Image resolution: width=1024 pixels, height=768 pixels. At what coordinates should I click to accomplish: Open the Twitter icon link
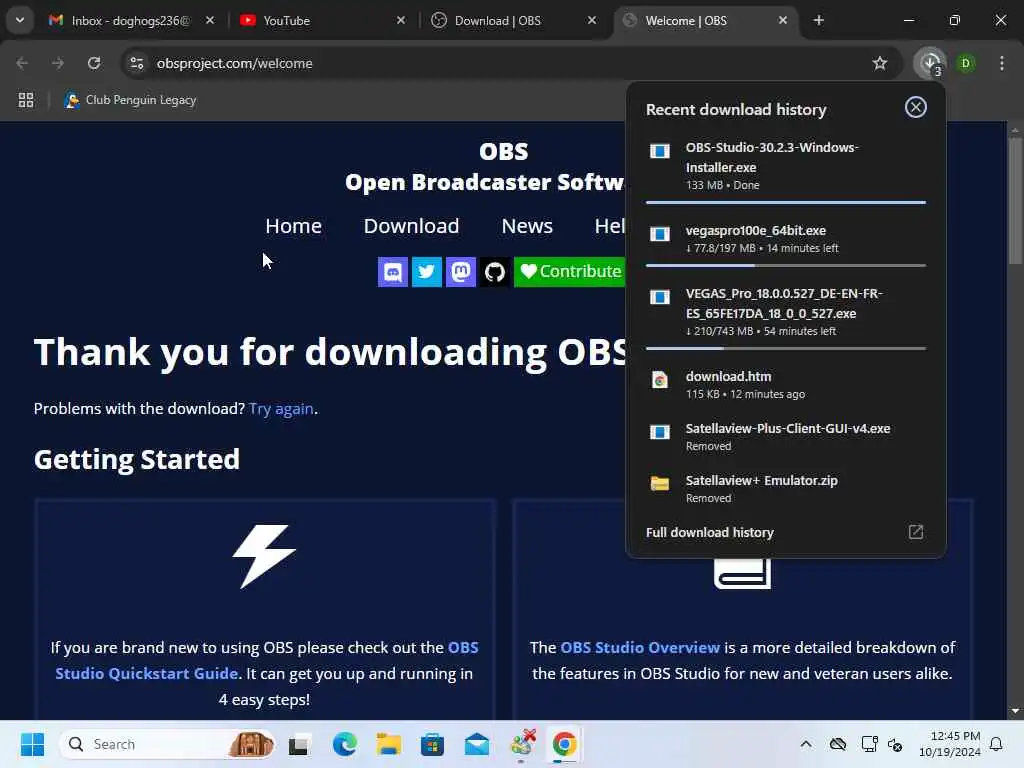click(426, 272)
